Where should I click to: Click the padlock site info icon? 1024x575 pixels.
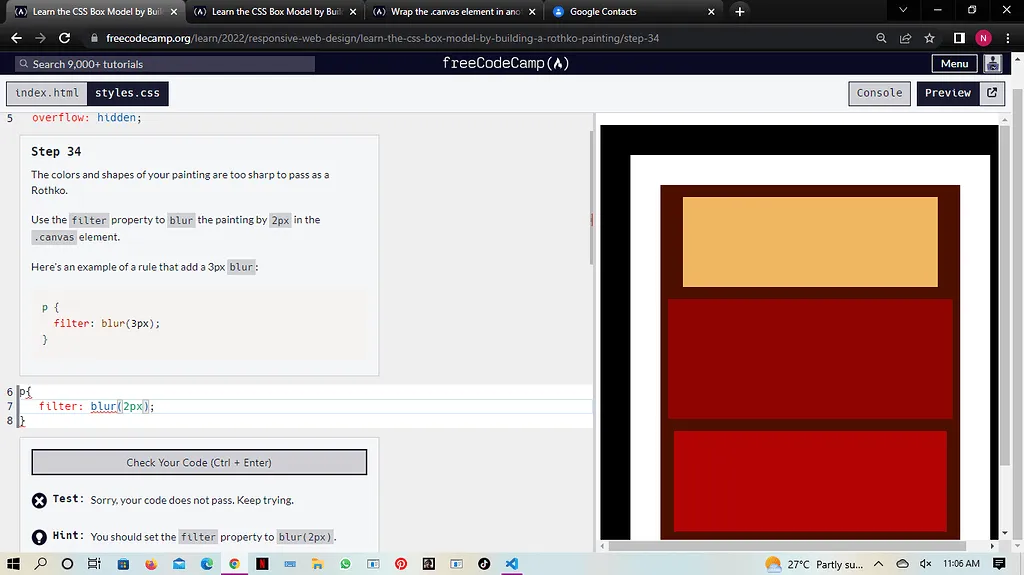(94, 38)
